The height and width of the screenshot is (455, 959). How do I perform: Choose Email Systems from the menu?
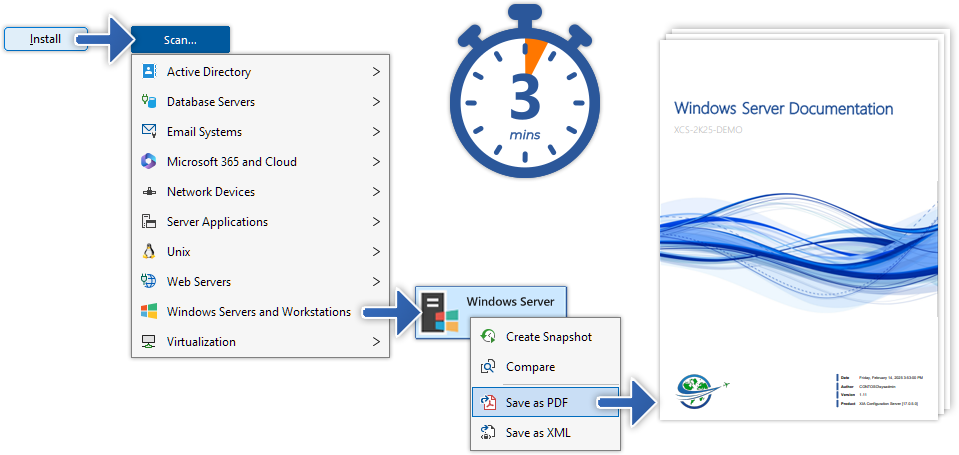tap(261, 131)
